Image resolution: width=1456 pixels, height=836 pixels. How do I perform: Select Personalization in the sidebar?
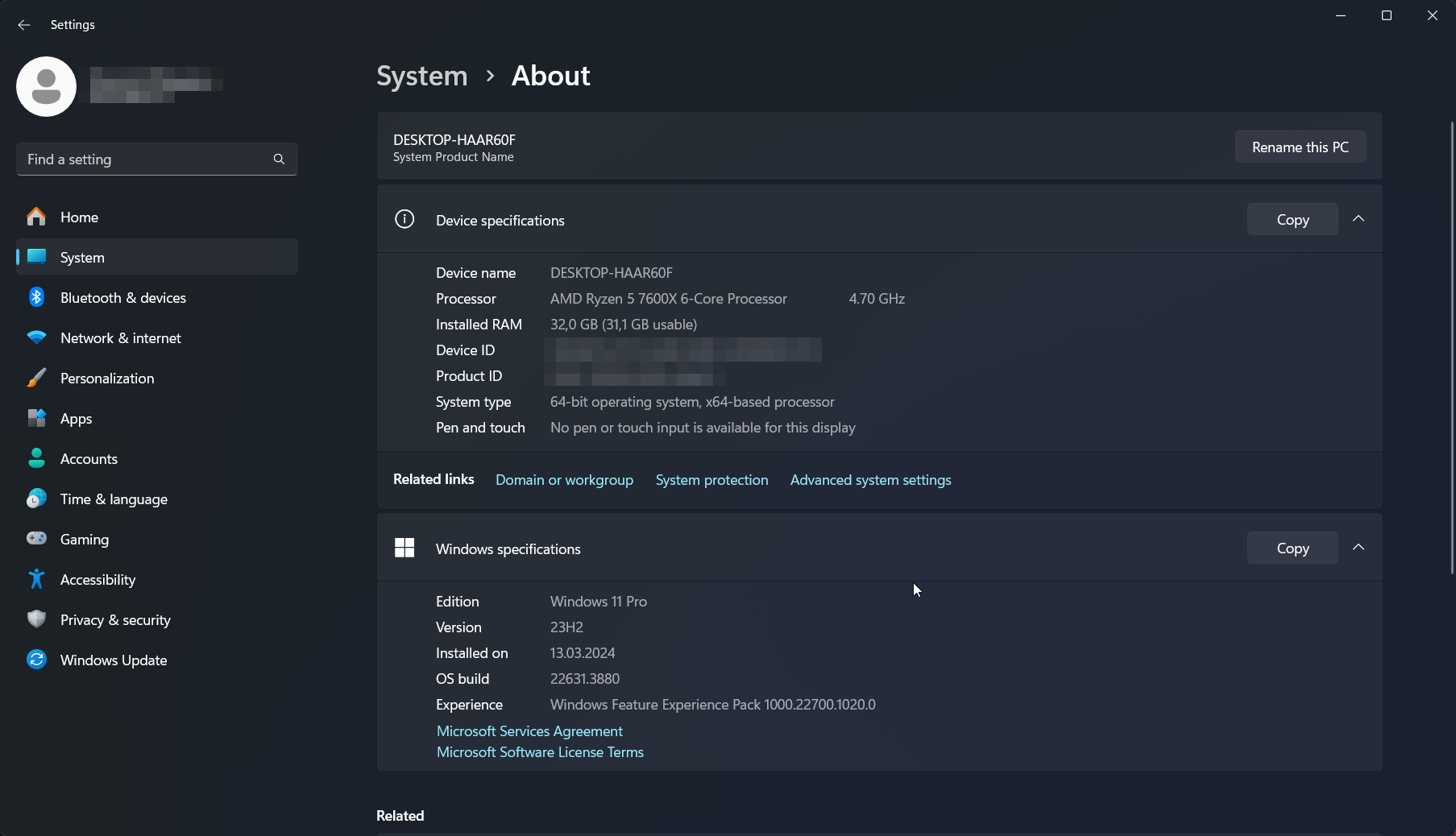pos(157,378)
